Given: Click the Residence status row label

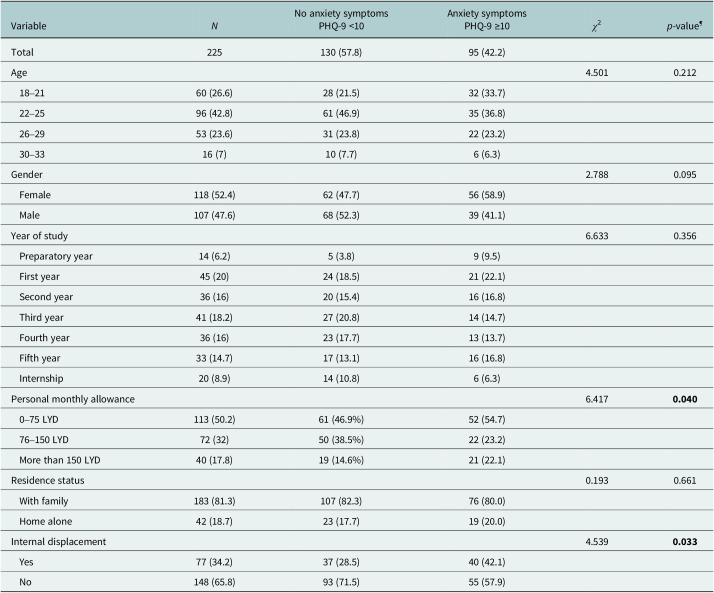Looking at the screenshot, I should pos(47,481).
